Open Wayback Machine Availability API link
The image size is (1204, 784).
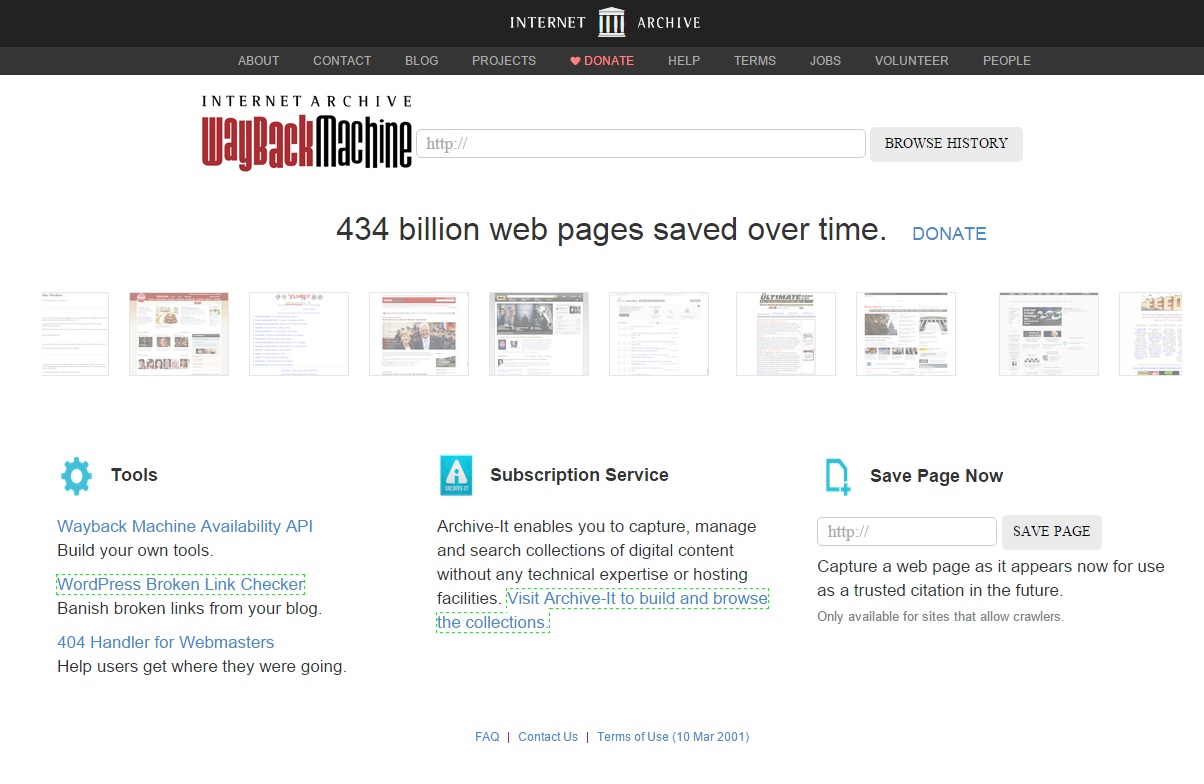[x=185, y=526]
